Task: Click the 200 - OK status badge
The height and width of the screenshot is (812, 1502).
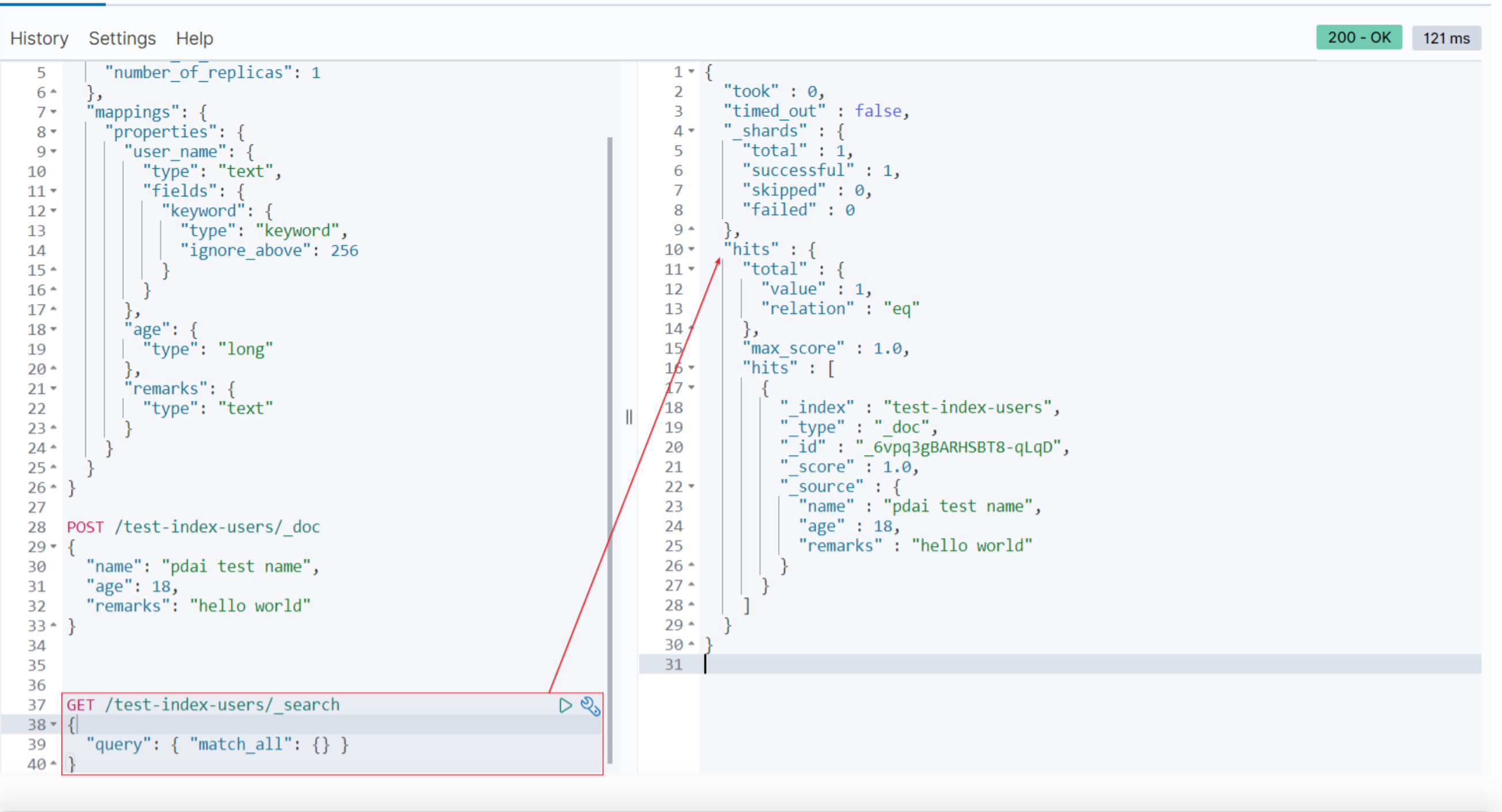Action: (x=1359, y=38)
